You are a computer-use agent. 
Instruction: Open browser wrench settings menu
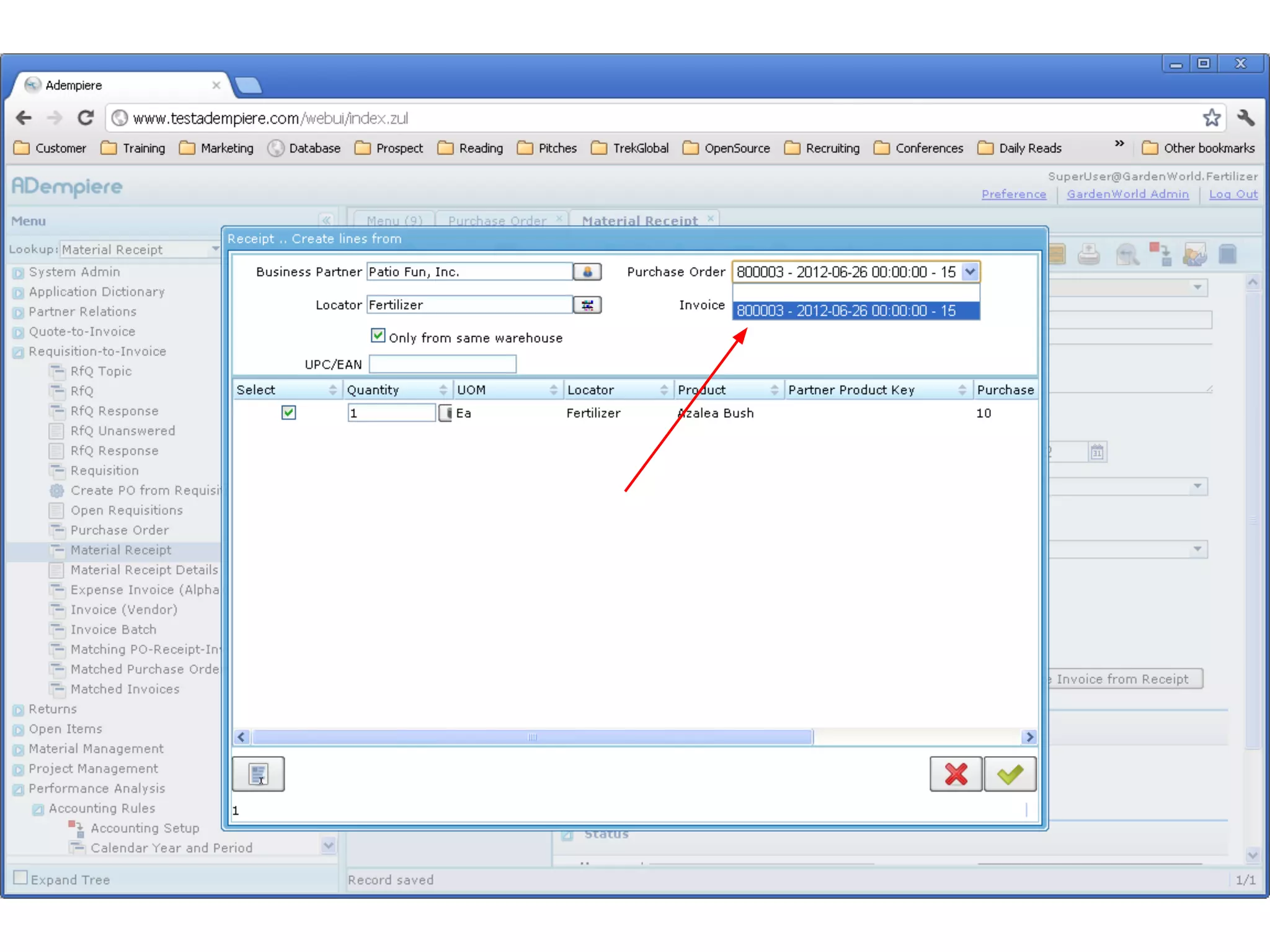[1245, 118]
